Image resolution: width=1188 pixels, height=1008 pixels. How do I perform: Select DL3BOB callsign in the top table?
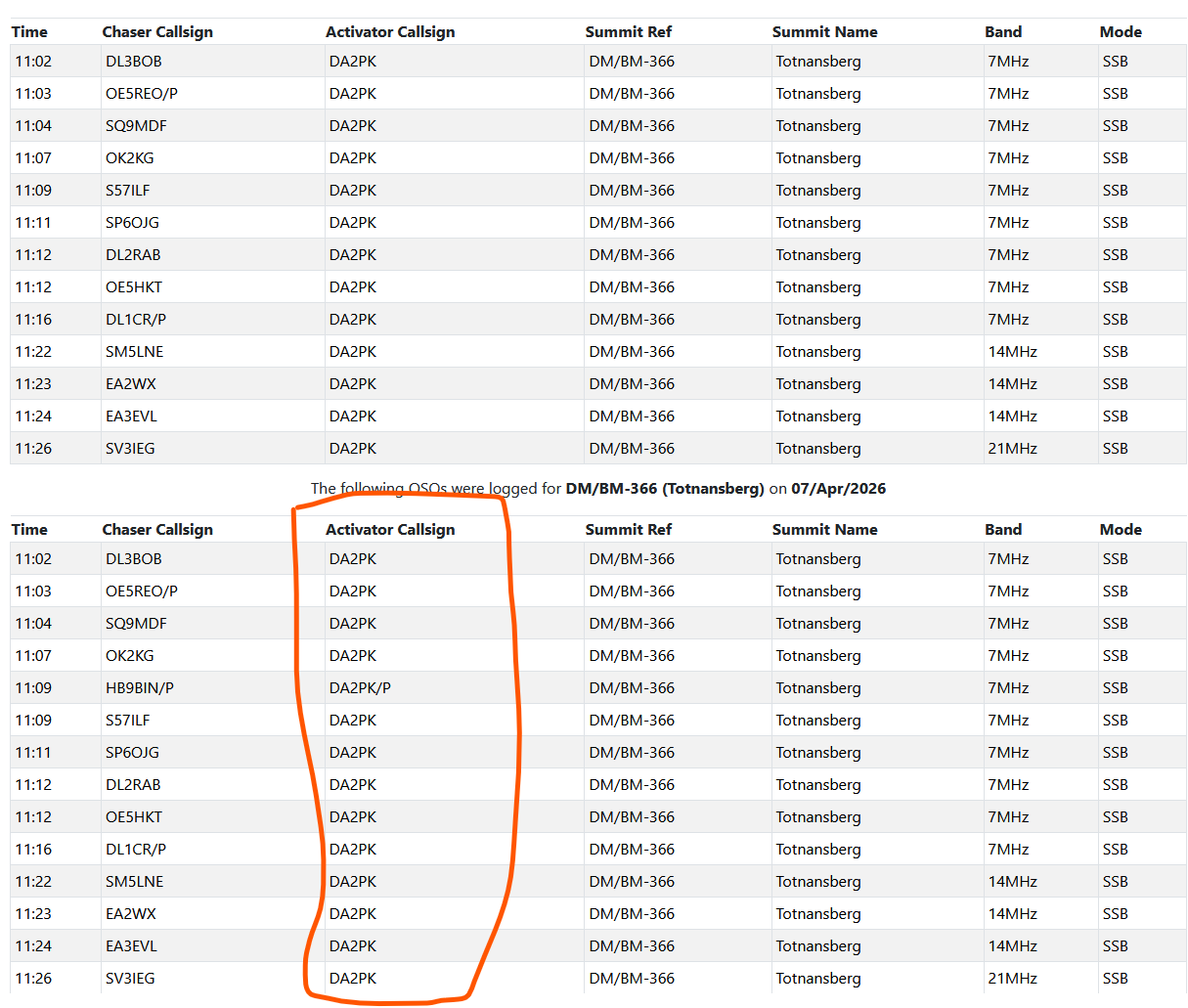pyautogui.click(x=134, y=61)
